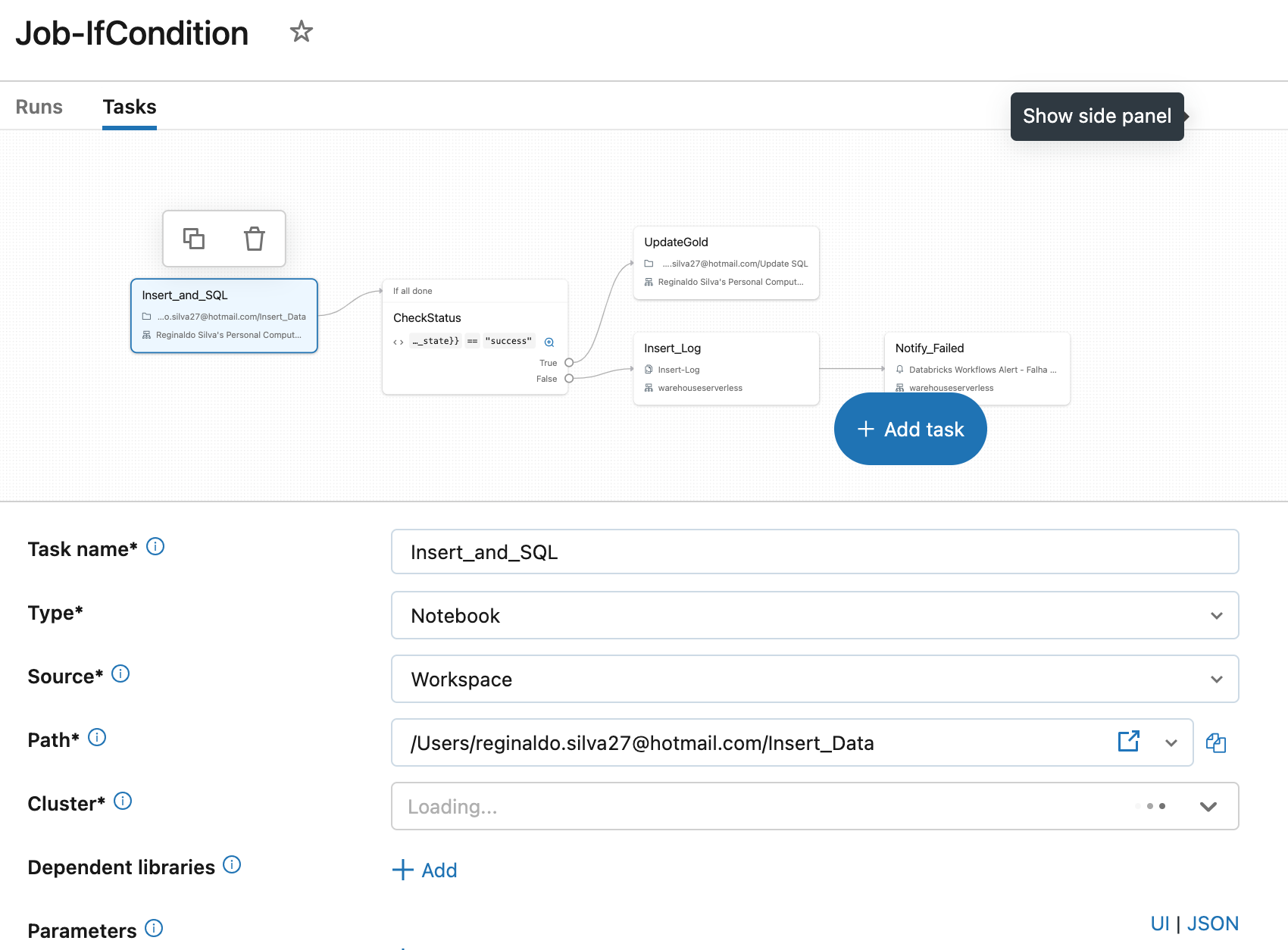Click the "success" condition value
Viewport: 1288px width, 950px height.
pyautogui.click(x=508, y=341)
